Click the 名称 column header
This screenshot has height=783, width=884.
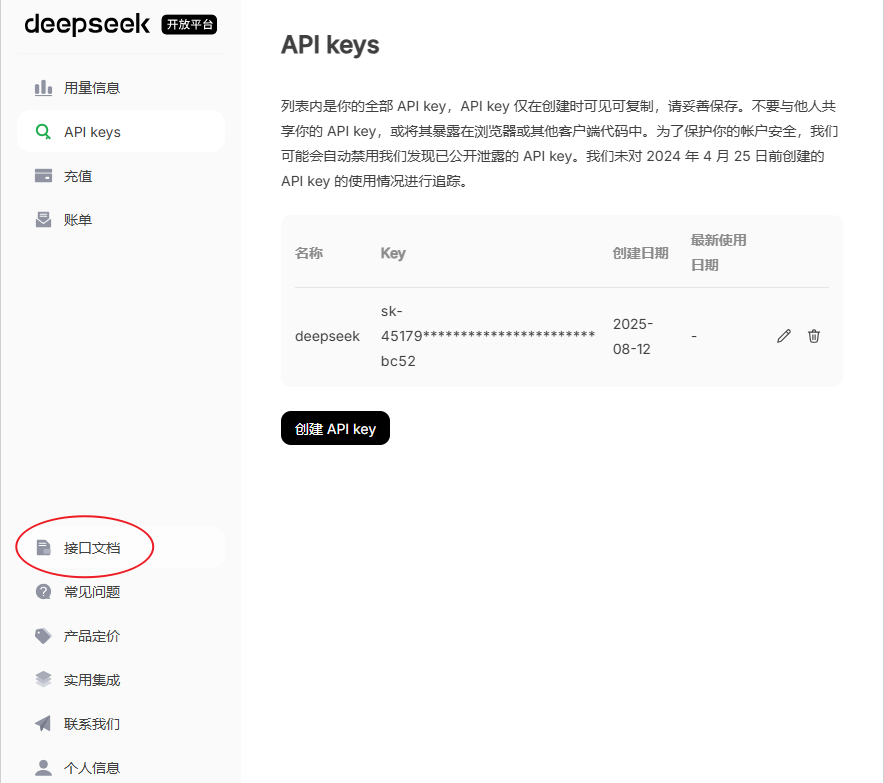click(x=309, y=253)
